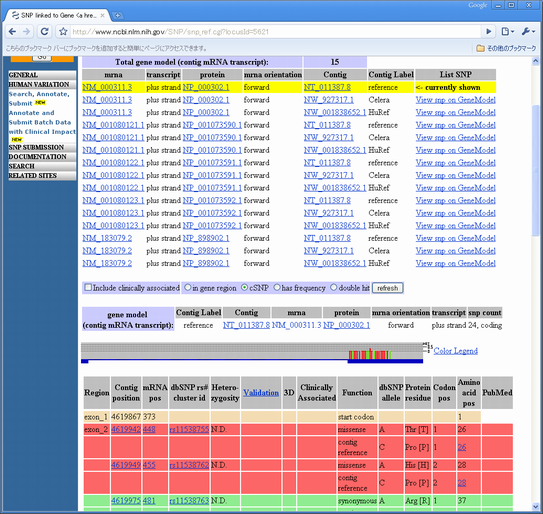Click the colored SNP bars on gene graphic
543x514 pixels.
(370, 354)
